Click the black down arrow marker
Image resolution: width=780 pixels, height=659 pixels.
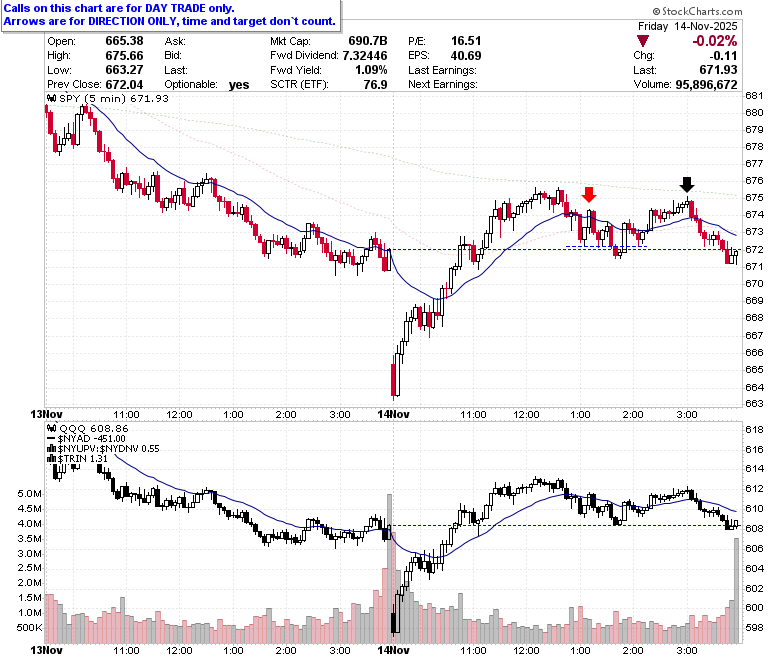click(x=686, y=185)
